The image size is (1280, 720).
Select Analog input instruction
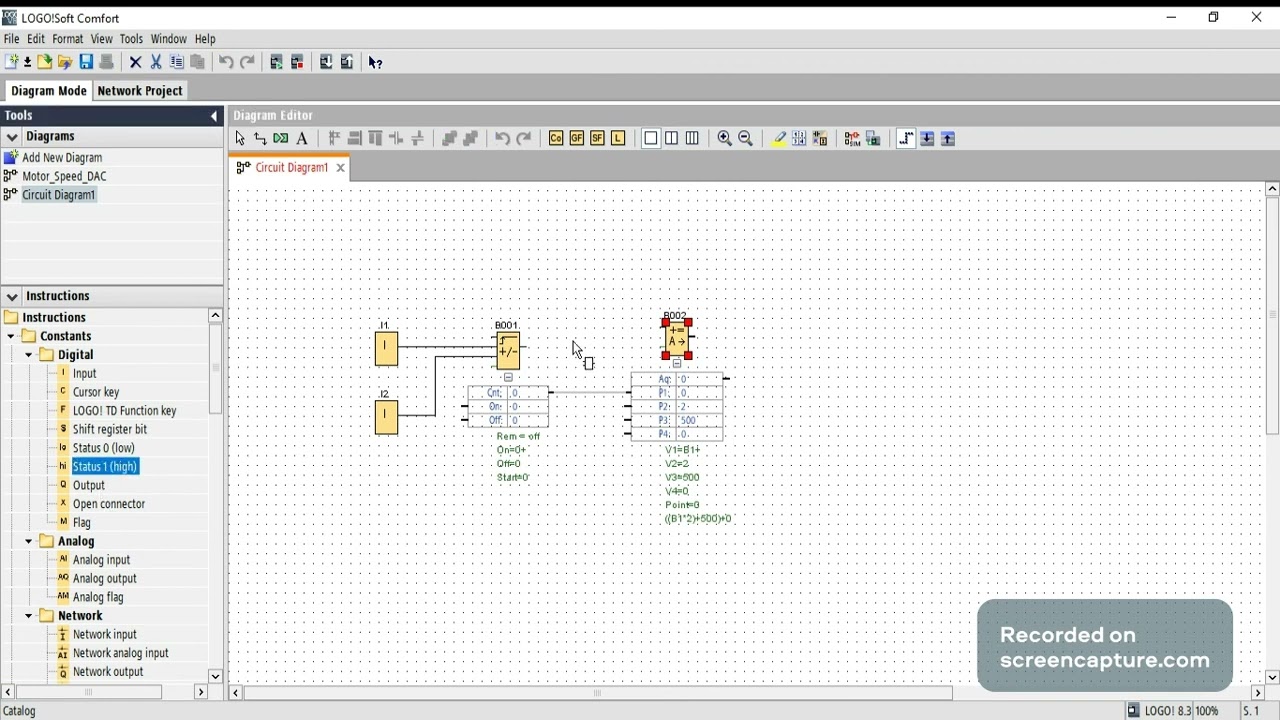(102, 560)
